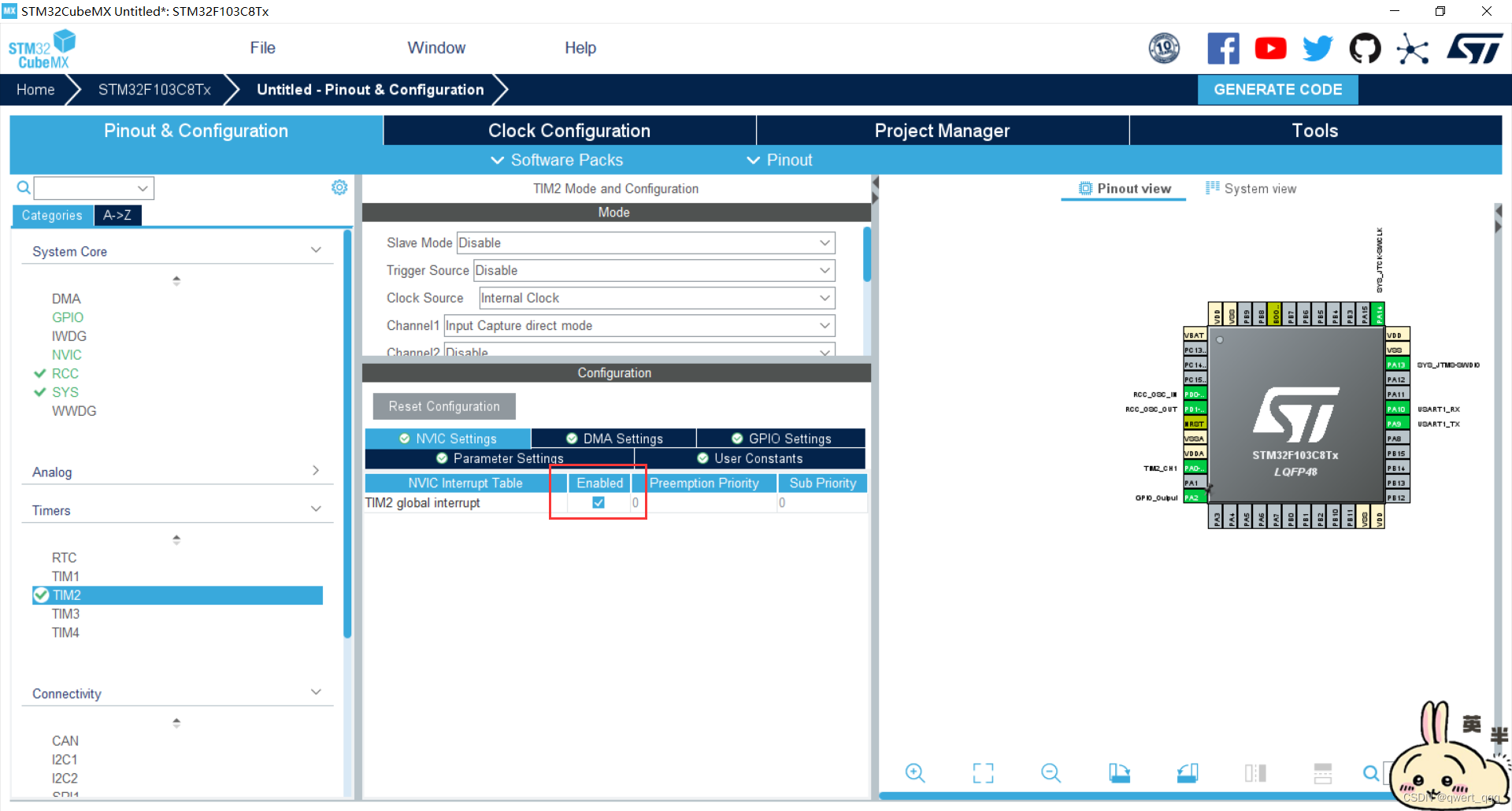
Task: Open the Twitter bird icon link
Action: point(1317,49)
